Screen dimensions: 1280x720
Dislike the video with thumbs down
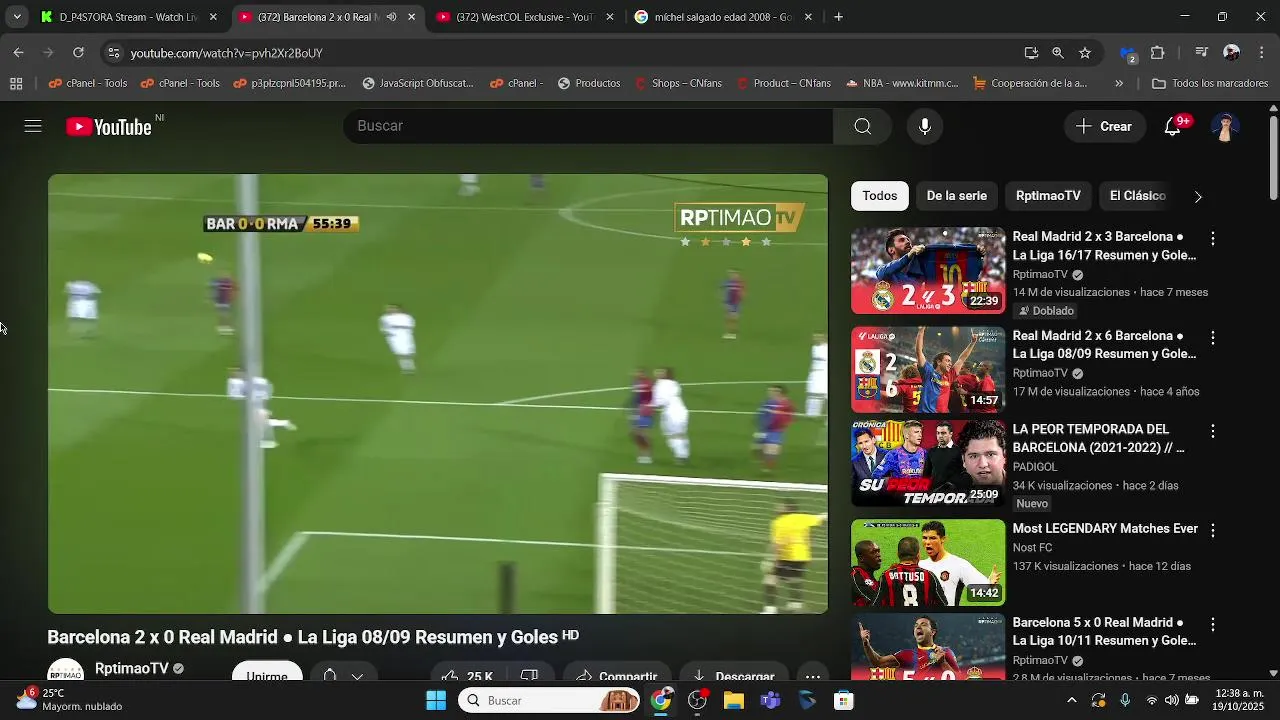(x=530, y=675)
